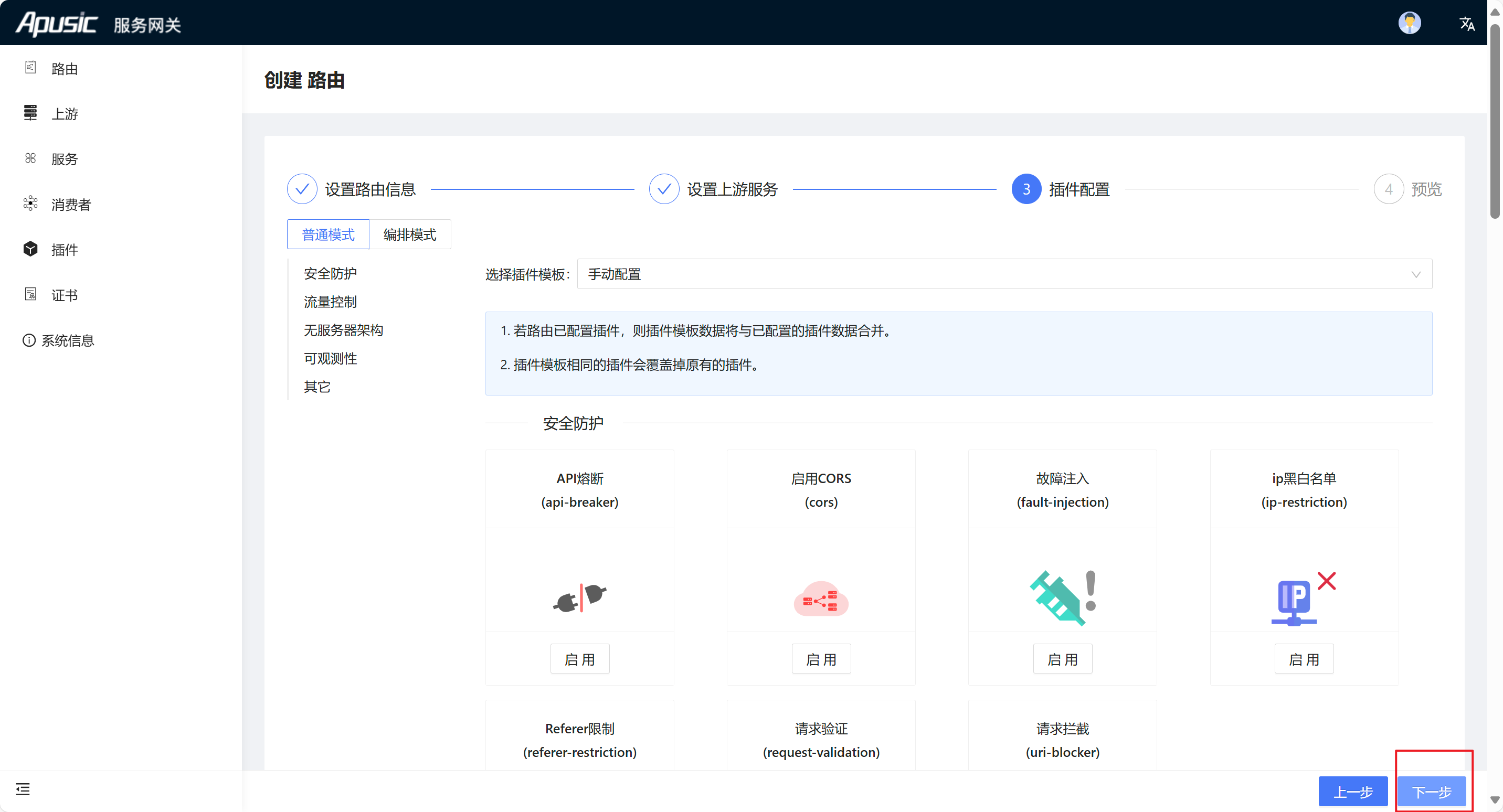The image size is (1503, 812).
Task: Go back with 上一步 button
Action: point(1353,792)
